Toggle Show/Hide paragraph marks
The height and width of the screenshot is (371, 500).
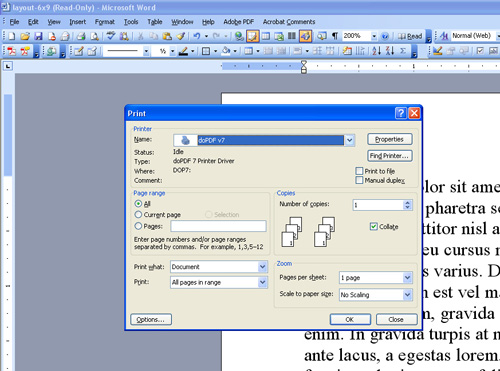[x=335, y=36]
